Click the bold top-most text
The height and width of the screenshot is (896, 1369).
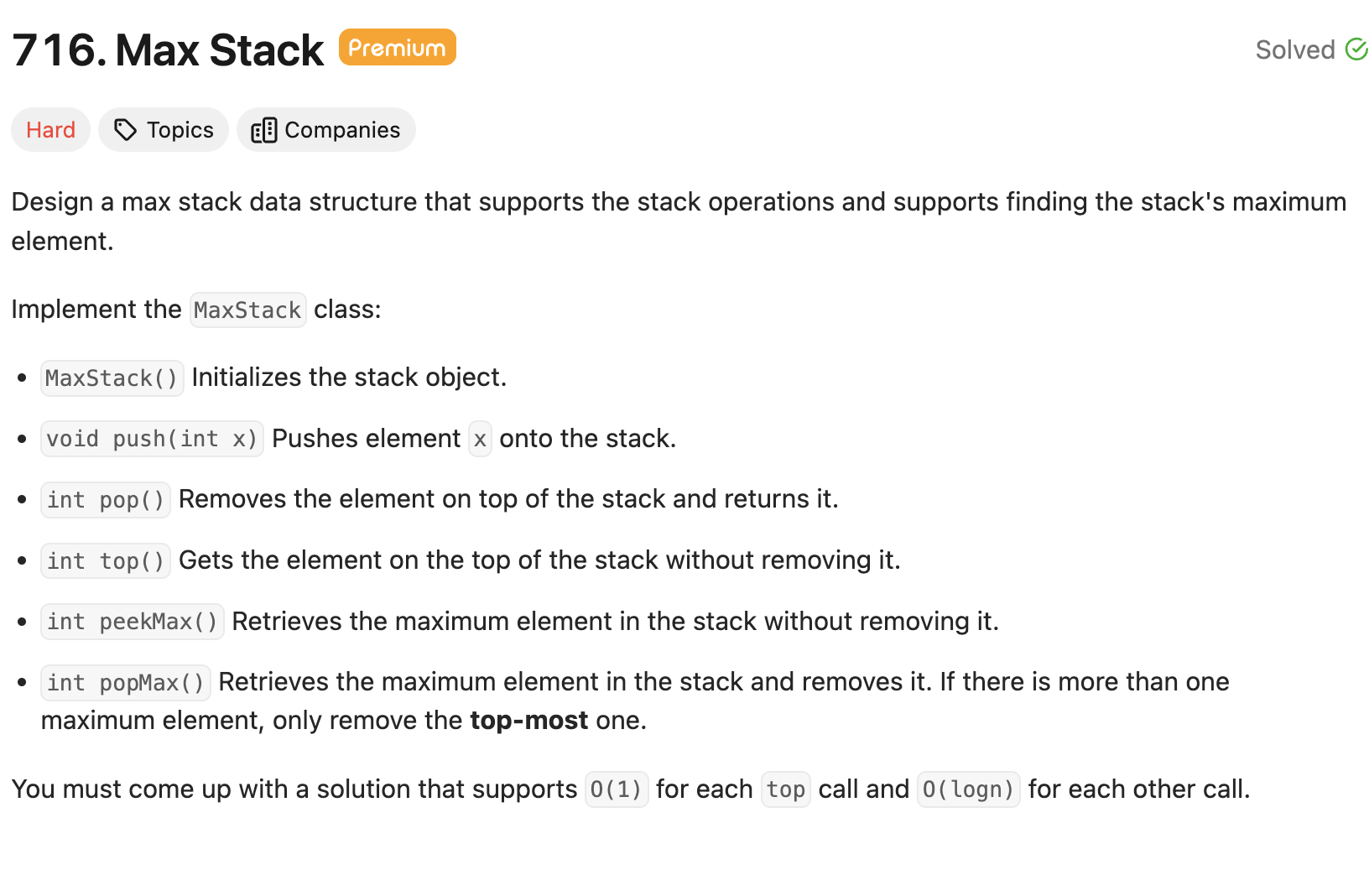point(528,721)
